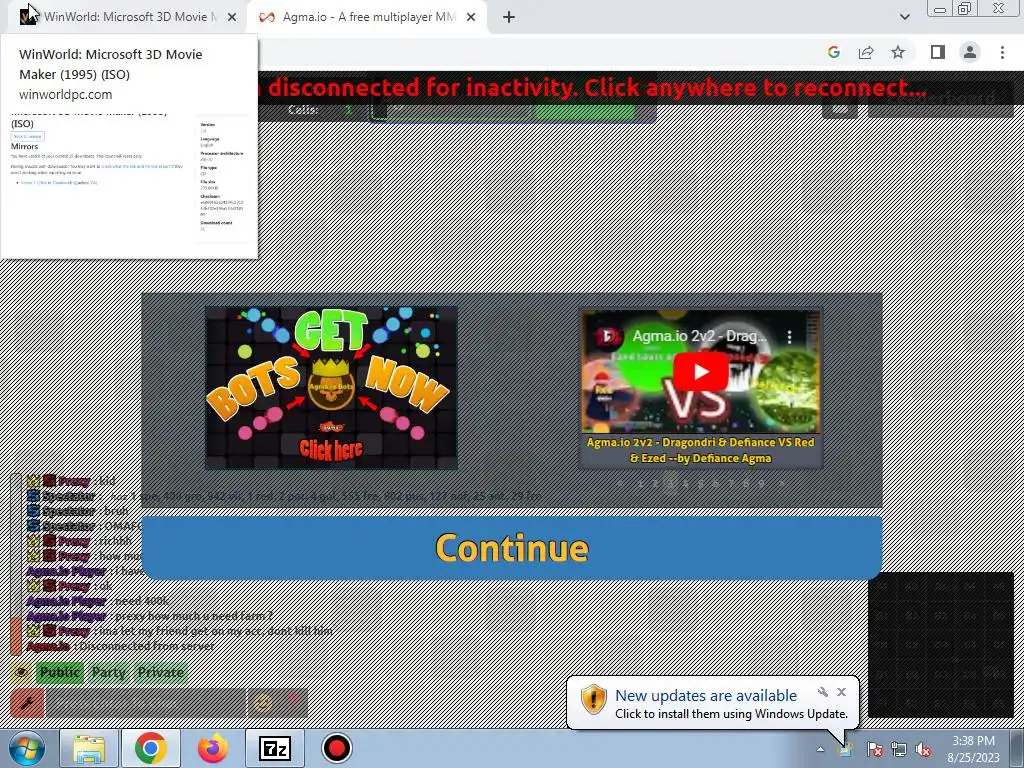This screenshot has width=1024, height=768.
Task: Open the Dragondri & Defiance video title
Action: [701, 450]
